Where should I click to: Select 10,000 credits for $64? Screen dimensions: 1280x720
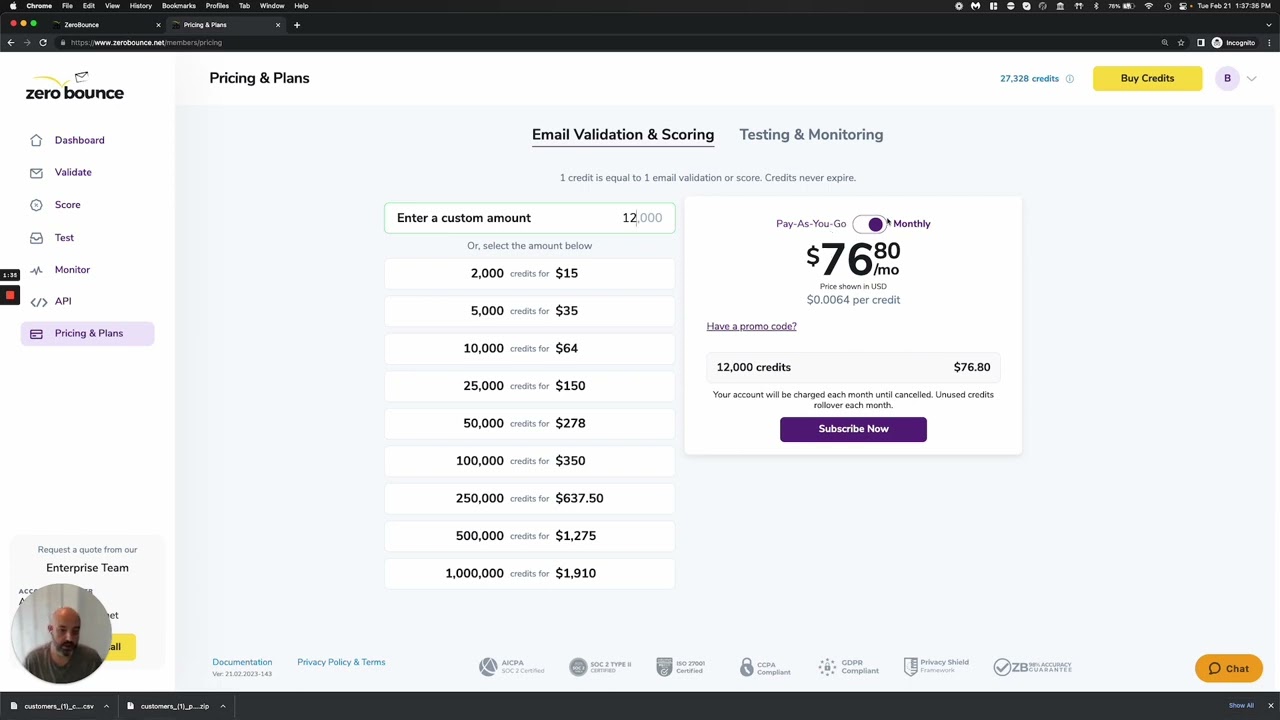tap(530, 348)
